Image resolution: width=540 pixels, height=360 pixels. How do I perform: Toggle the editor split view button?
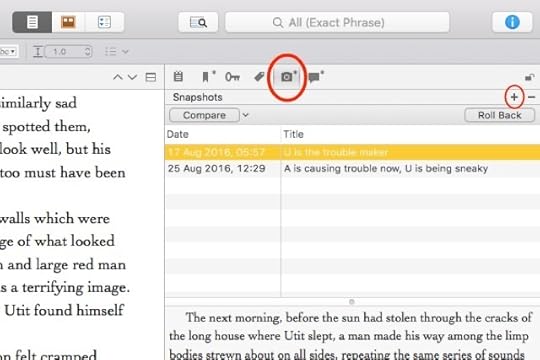[150, 77]
